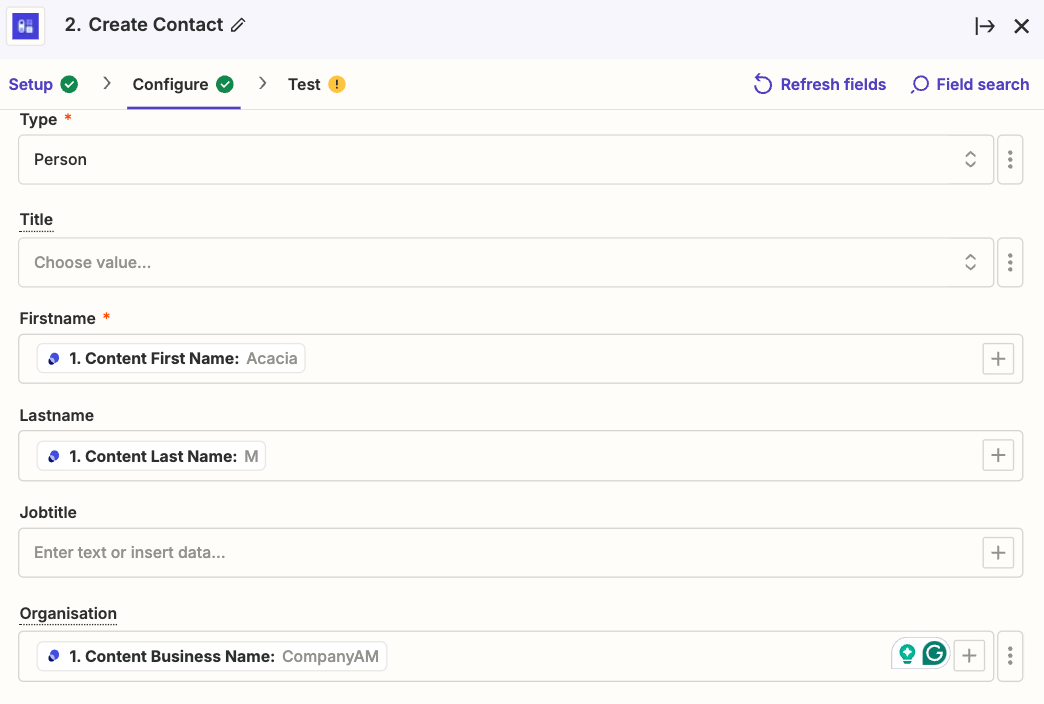The width and height of the screenshot is (1044, 704).
Task: Open options menu for the Title field
Action: [1010, 262]
